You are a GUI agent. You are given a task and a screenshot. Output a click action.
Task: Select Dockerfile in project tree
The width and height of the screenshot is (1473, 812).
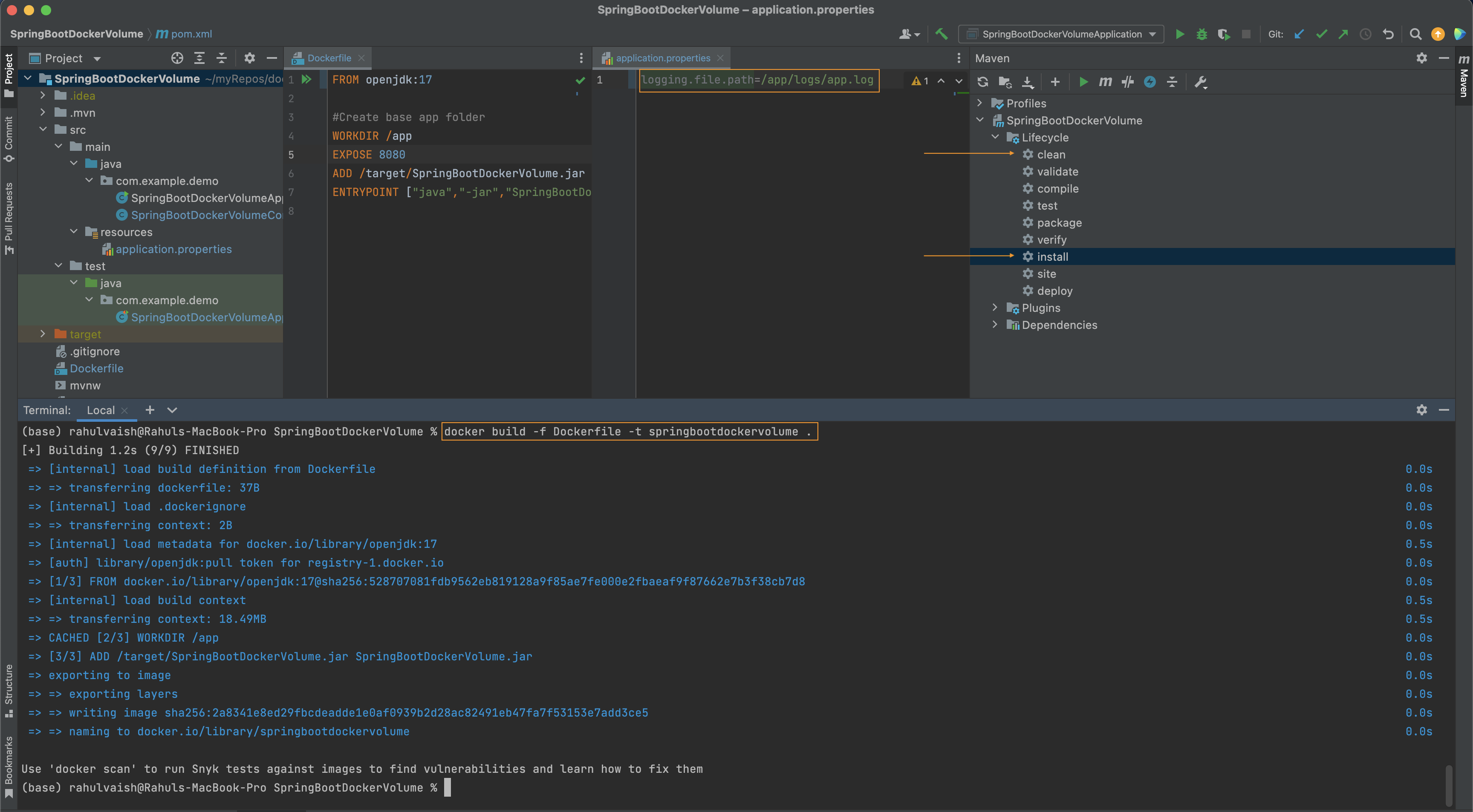[96, 369]
